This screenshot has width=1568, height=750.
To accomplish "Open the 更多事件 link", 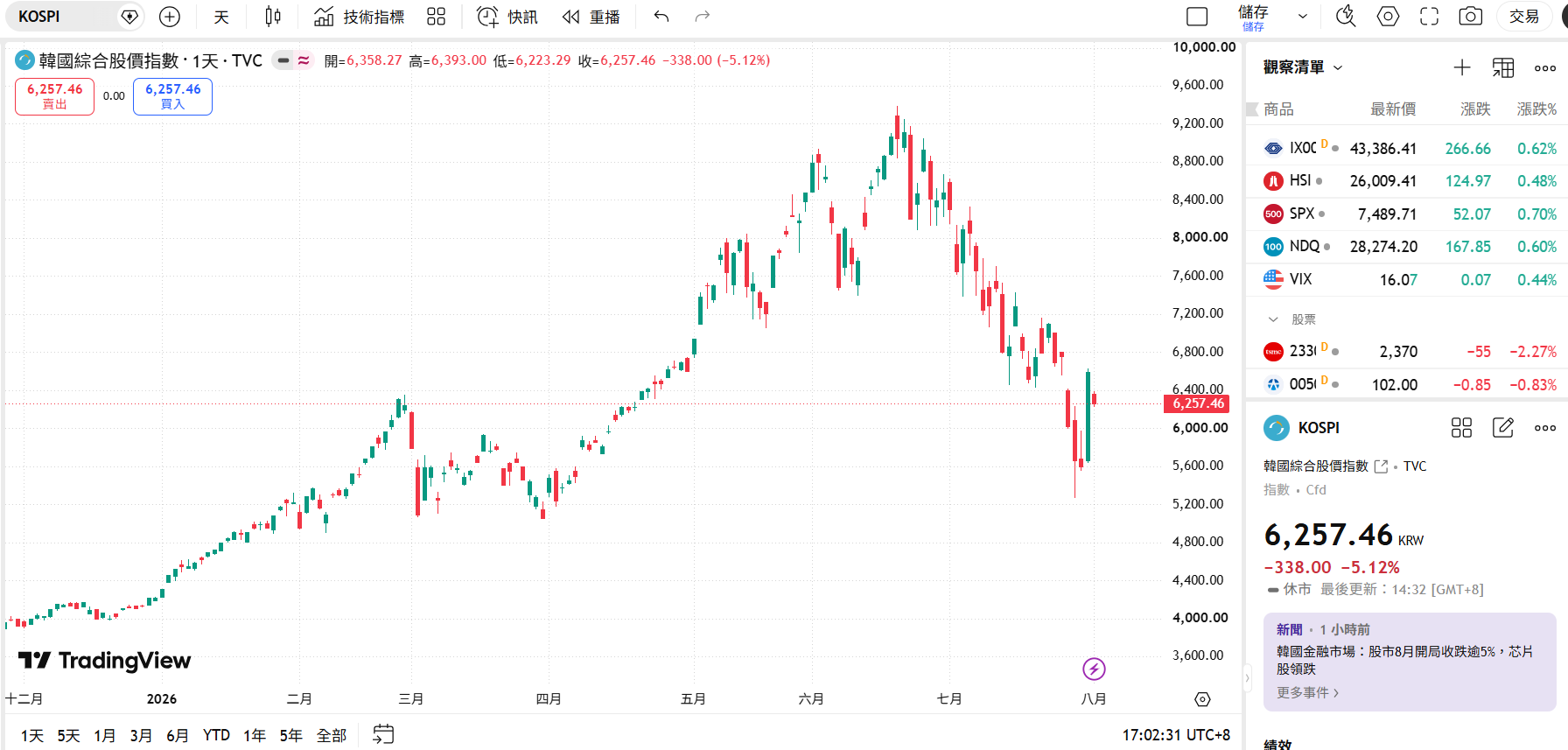I will (x=1307, y=692).
